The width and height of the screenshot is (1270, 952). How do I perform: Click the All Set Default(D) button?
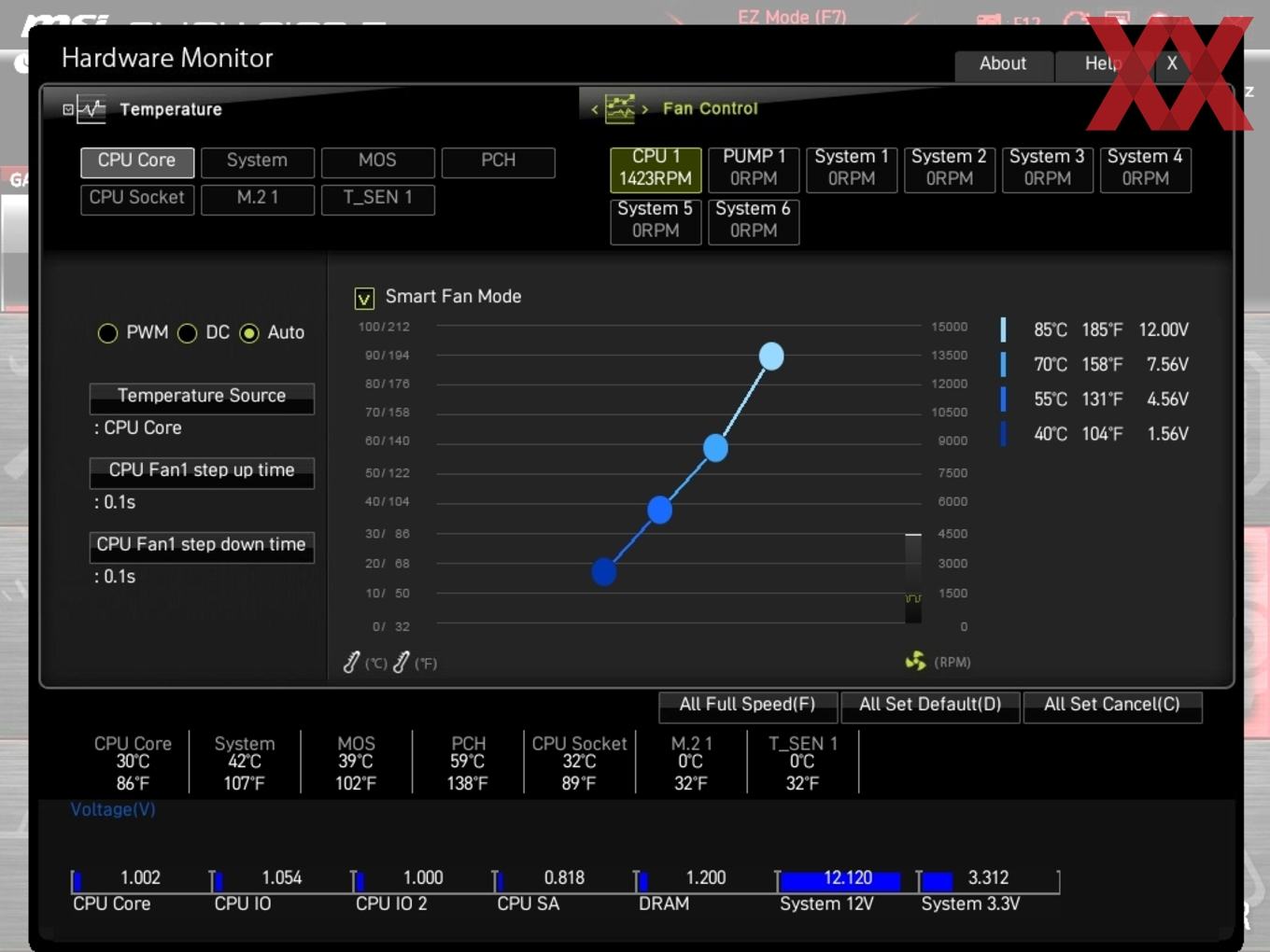[x=930, y=707]
